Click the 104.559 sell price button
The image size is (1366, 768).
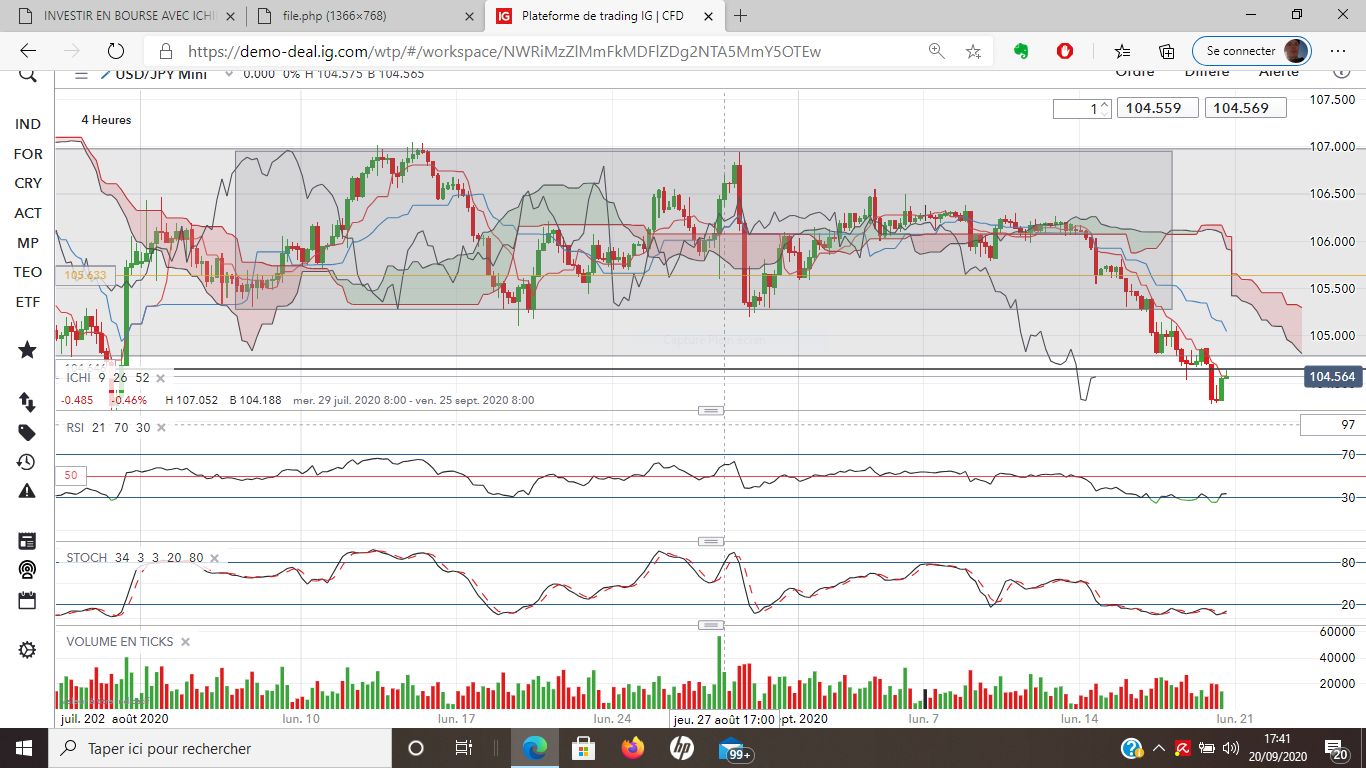pyautogui.click(x=1158, y=108)
